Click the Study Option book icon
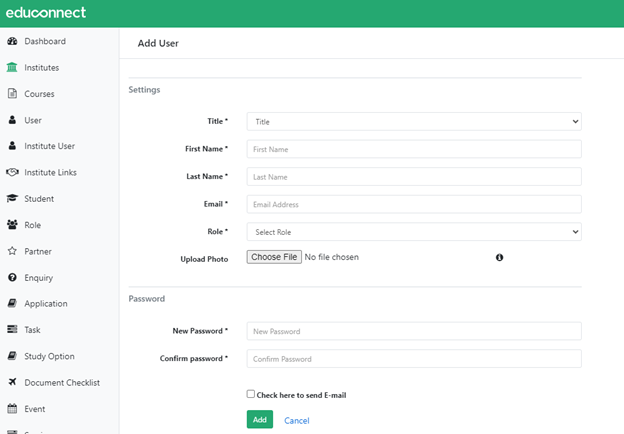The image size is (624, 434). coord(12,356)
